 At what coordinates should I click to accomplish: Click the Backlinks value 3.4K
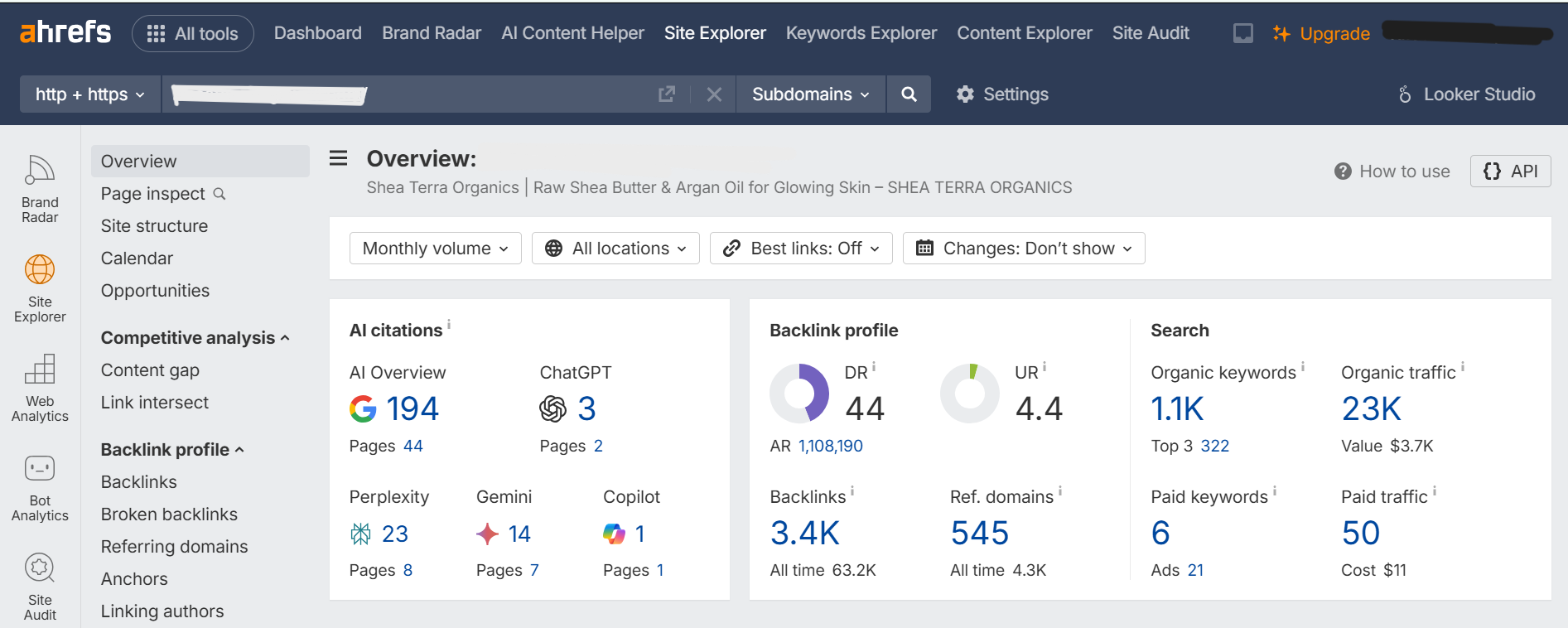pos(805,533)
